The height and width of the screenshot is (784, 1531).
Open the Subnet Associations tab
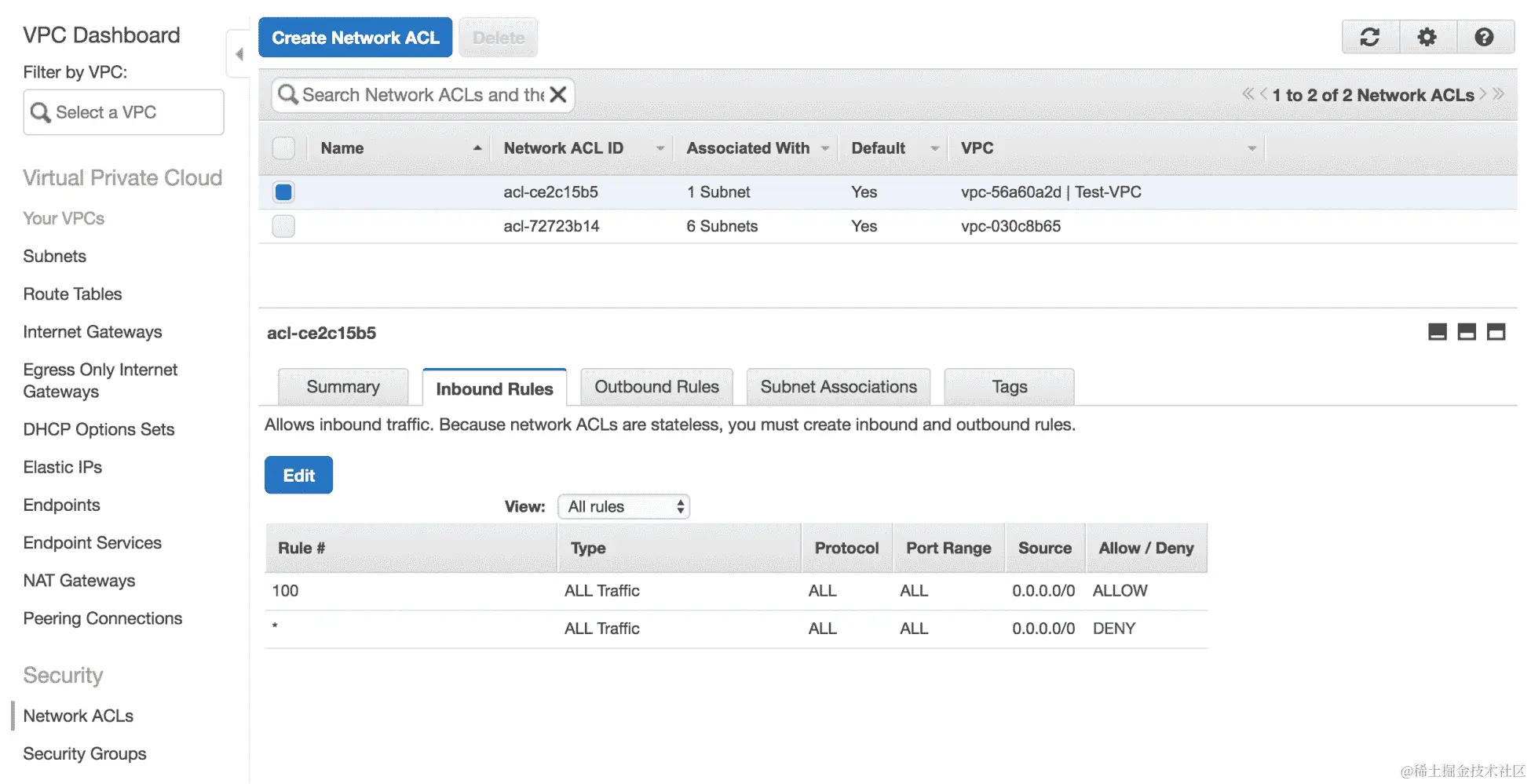point(838,387)
